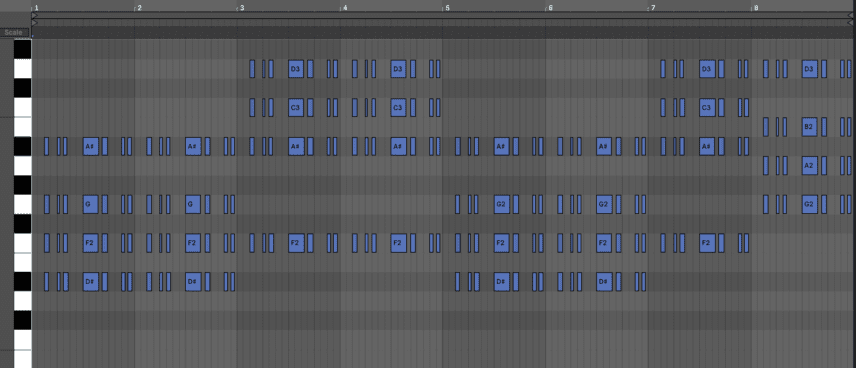Click bar 3 marker in ruler
Image resolution: width=856 pixels, height=368 pixels.
pyautogui.click(x=242, y=8)
